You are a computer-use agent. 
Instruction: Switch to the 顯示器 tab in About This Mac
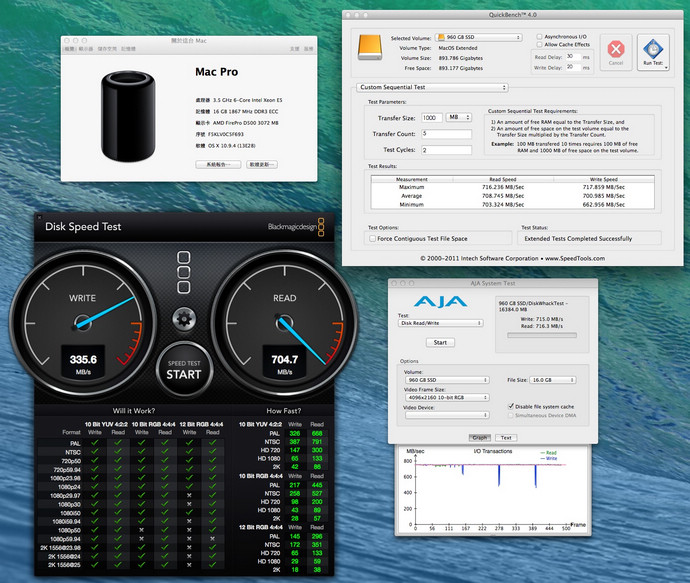pyautogui.click(x=86, y=49)
